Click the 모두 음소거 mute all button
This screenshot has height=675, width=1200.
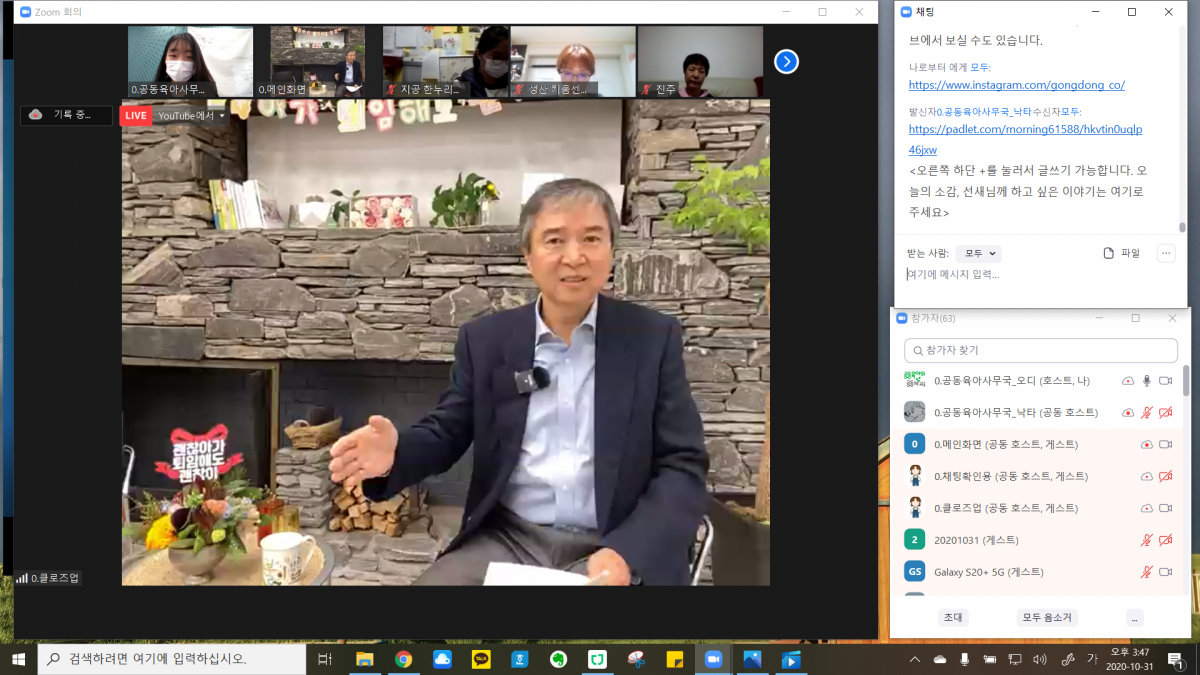(1046, 618)
